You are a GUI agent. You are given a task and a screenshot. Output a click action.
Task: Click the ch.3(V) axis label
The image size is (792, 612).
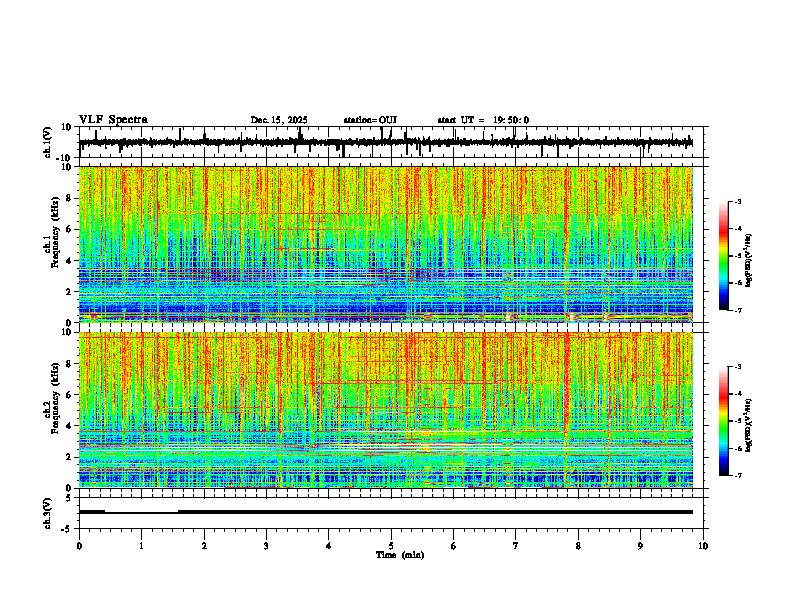click(48, 513)
